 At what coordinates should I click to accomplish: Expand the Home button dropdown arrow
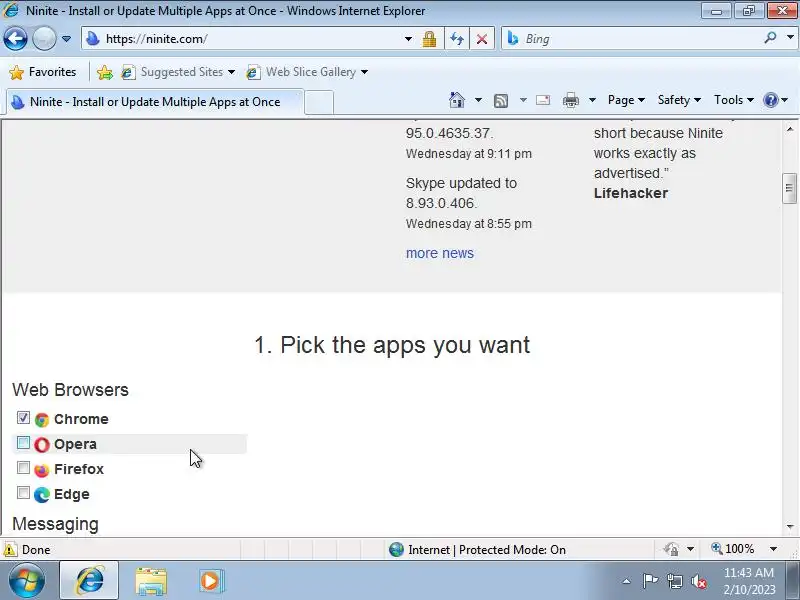pos(478,100)
